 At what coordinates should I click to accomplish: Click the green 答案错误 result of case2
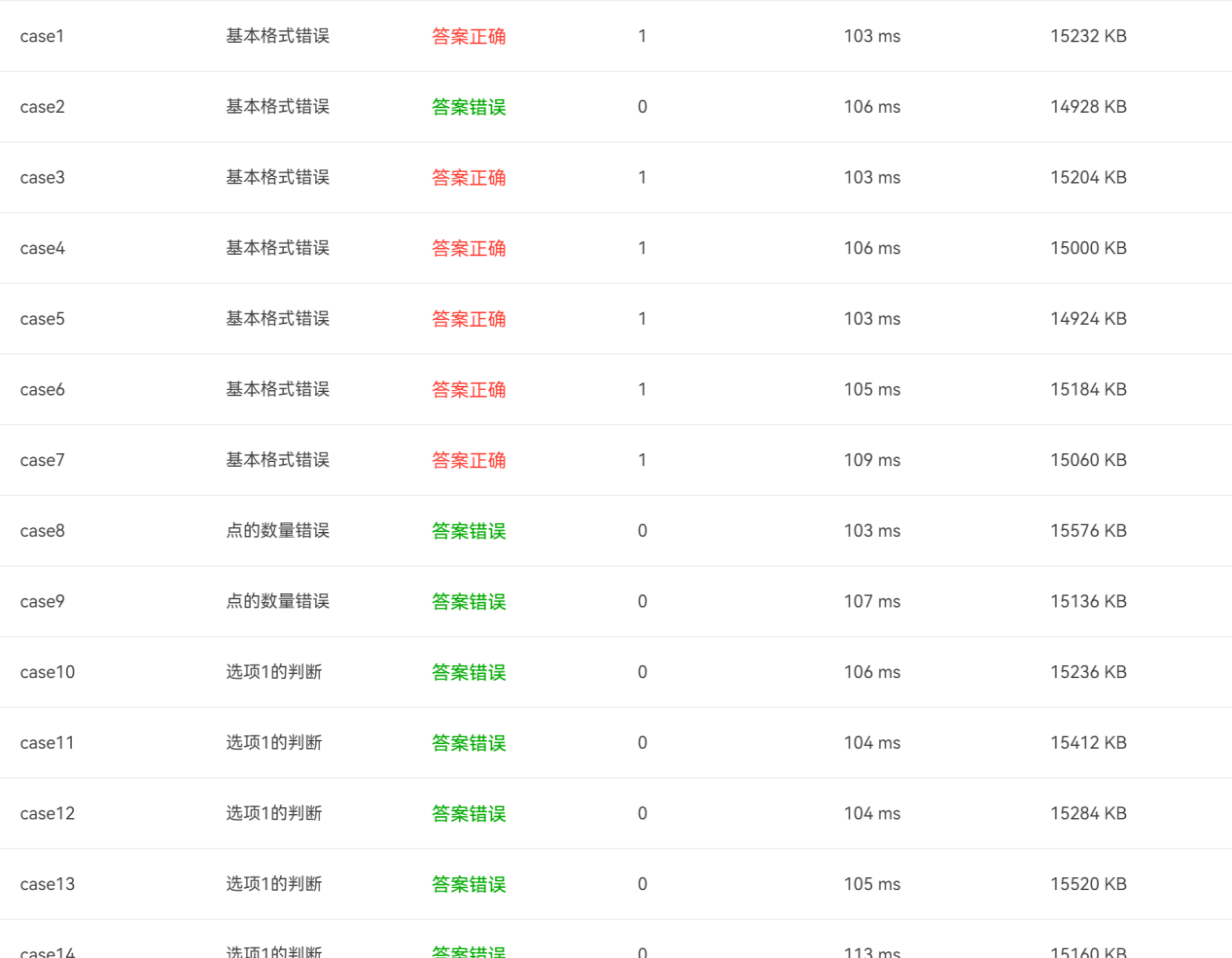tap(469, 107)
